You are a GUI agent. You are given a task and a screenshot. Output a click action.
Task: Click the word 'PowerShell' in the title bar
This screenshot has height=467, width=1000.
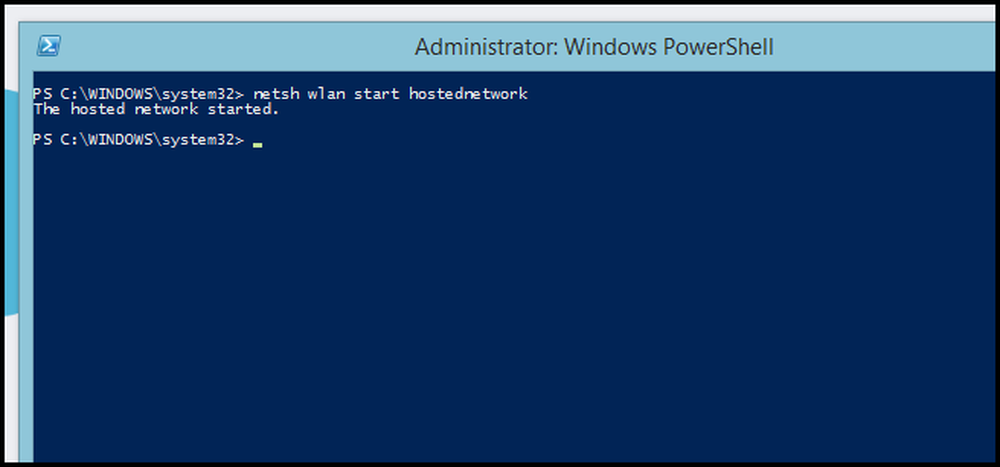click(718, 47)
